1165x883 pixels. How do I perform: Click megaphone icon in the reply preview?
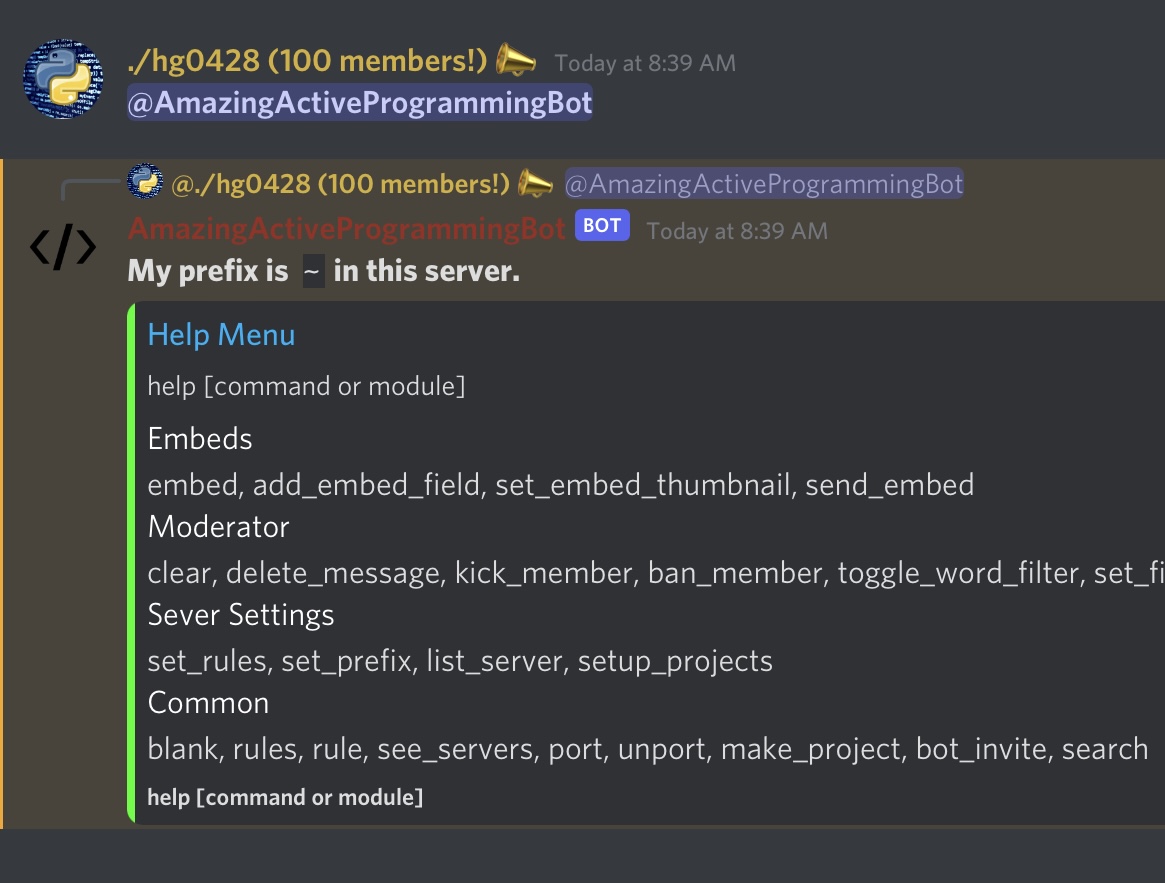point(536,183)
